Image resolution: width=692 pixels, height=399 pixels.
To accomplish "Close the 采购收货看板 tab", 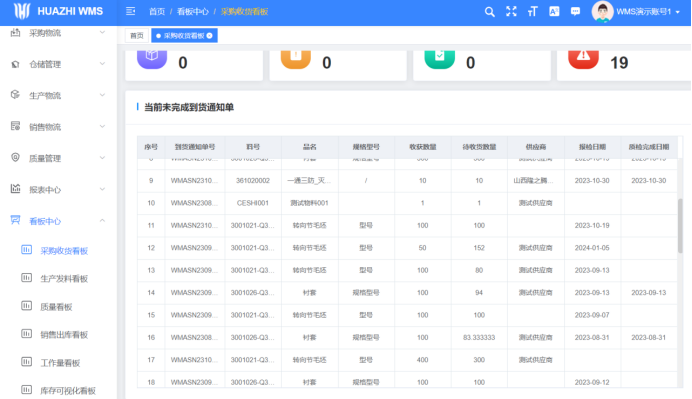I will click(210, 36).
